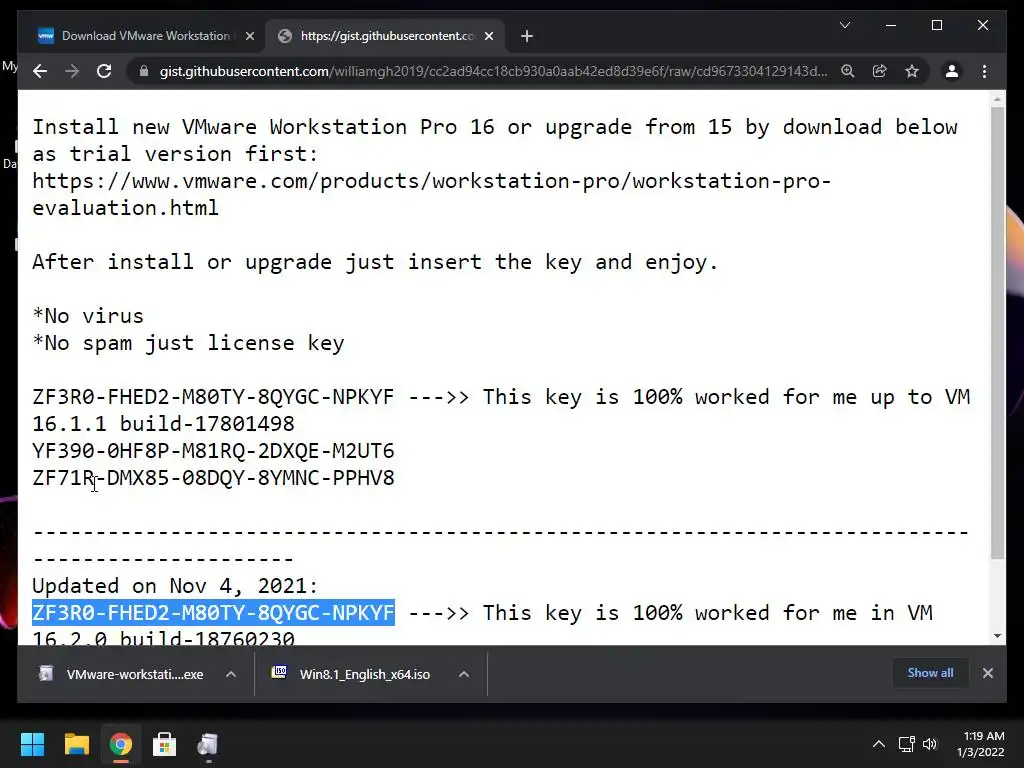Open tab search chevron
This screenshot has width=1024, height=768.
tap(844, 25)
